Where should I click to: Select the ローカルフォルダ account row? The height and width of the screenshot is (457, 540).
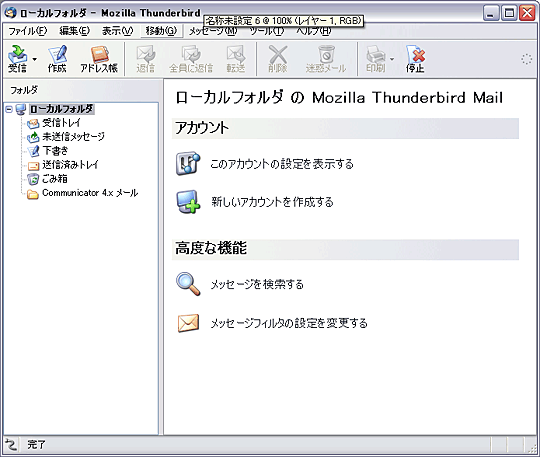point(62,109)
